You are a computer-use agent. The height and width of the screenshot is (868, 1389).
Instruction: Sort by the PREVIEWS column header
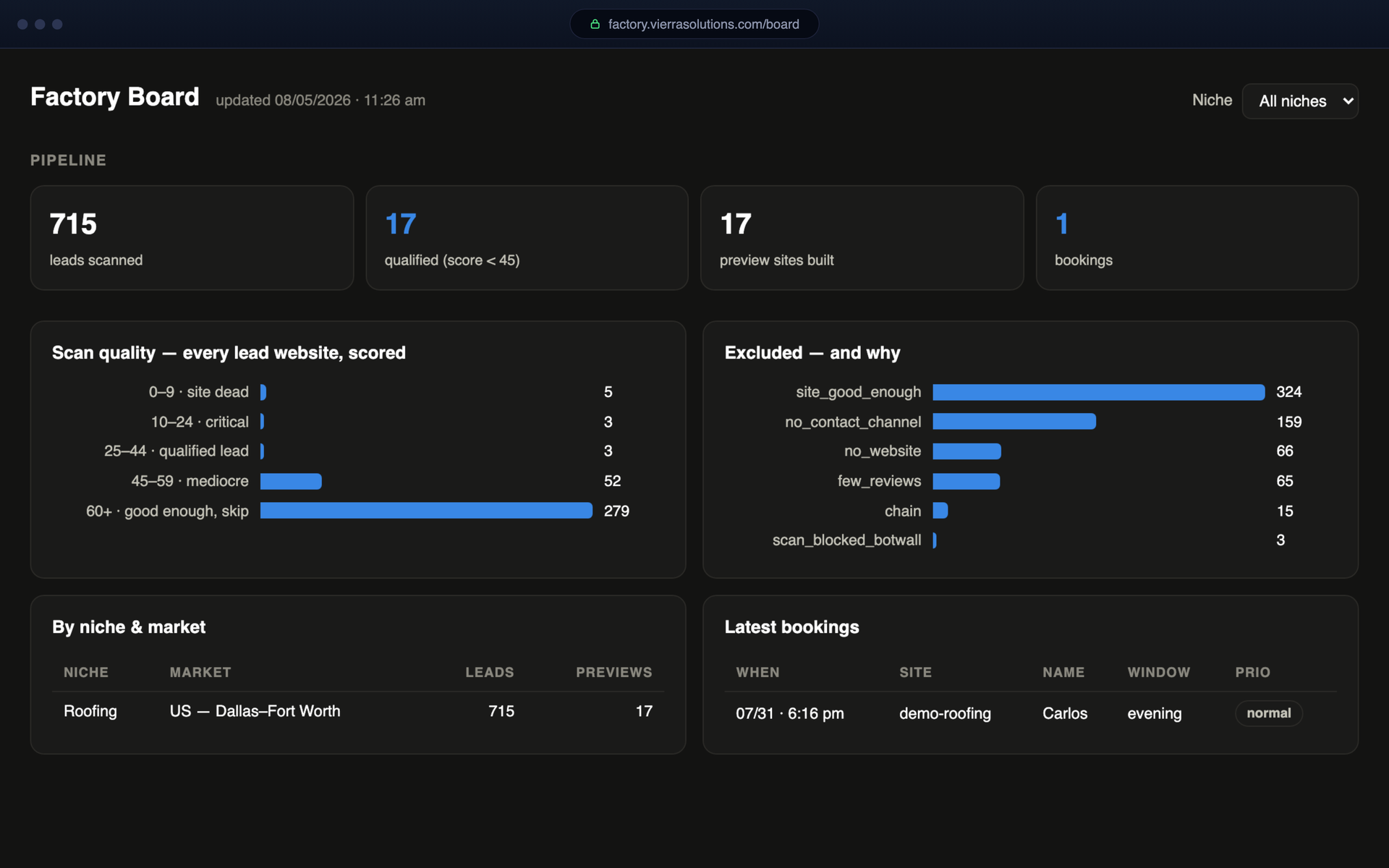[x=614, y=672]
